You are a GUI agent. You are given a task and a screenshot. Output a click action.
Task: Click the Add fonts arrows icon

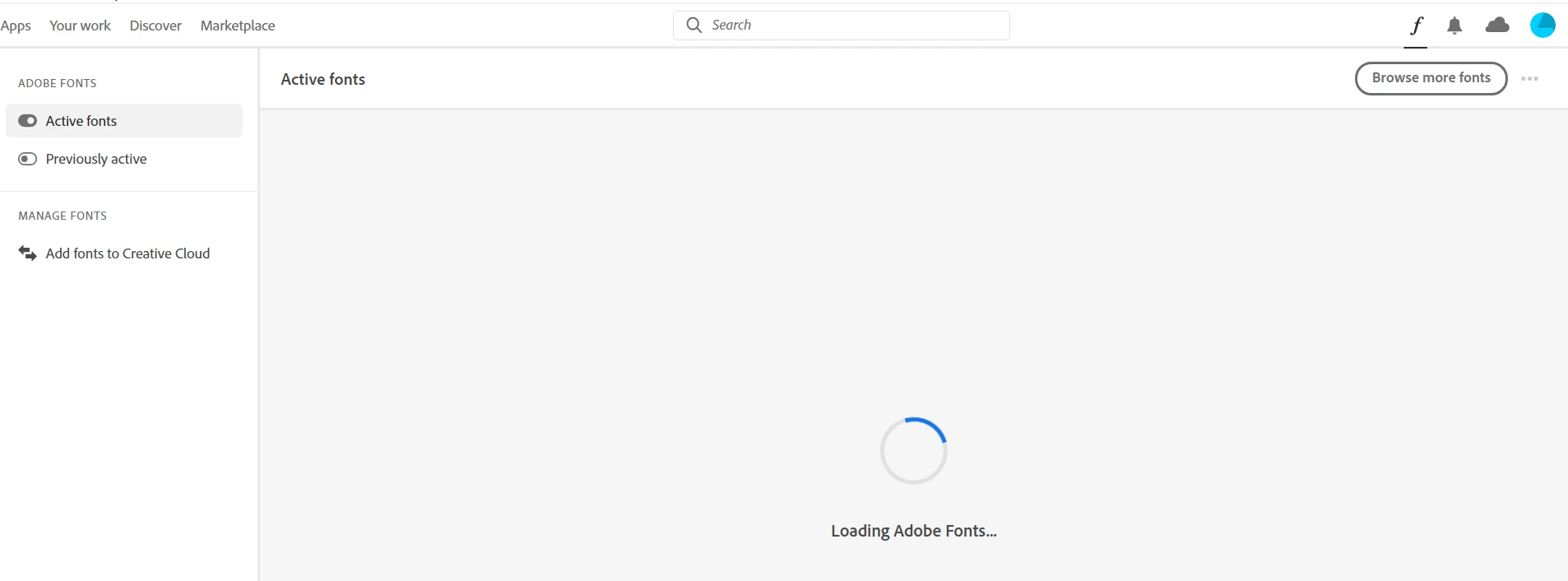pos(27,253)
